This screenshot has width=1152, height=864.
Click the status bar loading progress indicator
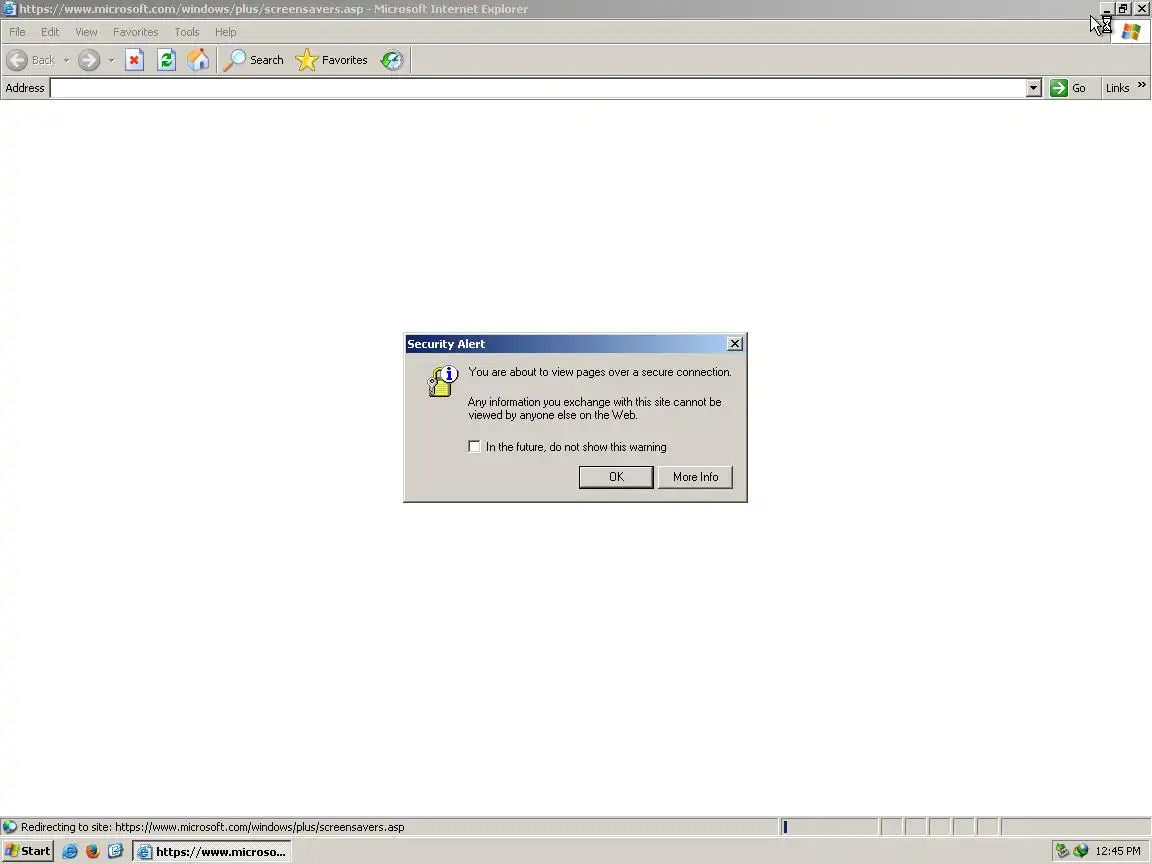829,827
